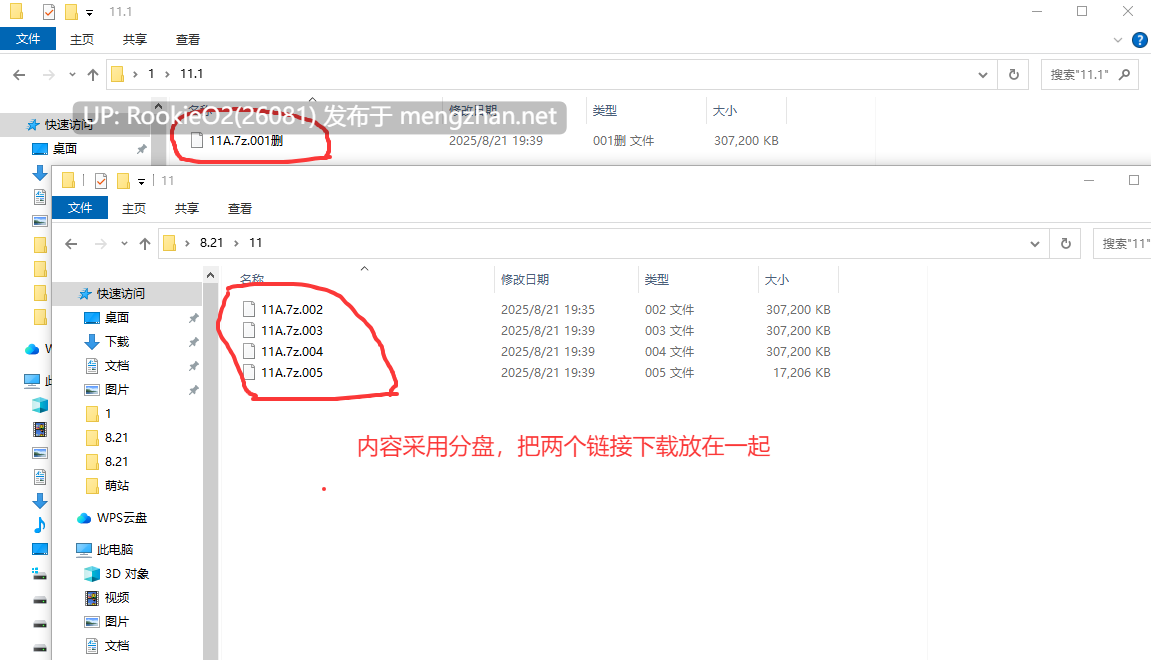Viewport: 1151px width, 660px height.
Task: Select file 11A.7z.005
Action: tap(291, 373)
